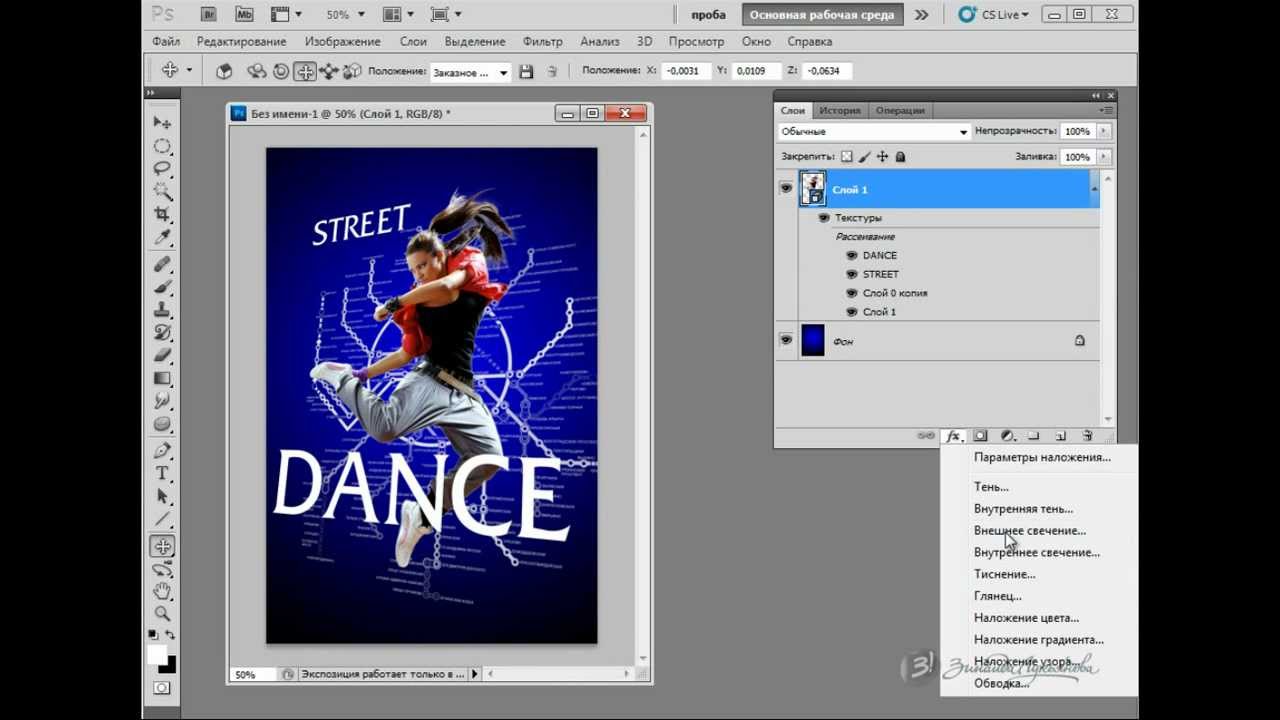The image size is (1280, 720).
Task: Launch Adobe Bridge from the top bar
Action: tap(208, 14)
